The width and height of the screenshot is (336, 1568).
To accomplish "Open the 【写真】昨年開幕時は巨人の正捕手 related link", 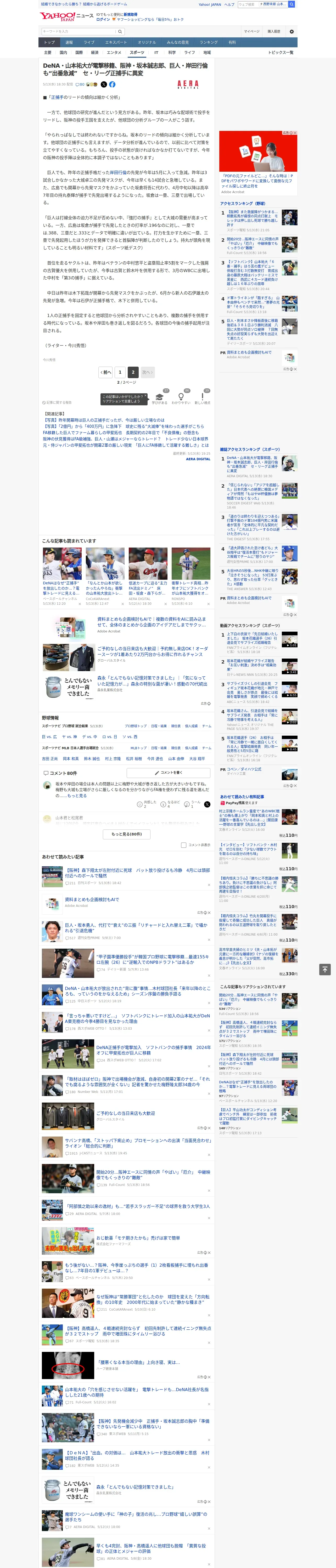I will 104,420.
